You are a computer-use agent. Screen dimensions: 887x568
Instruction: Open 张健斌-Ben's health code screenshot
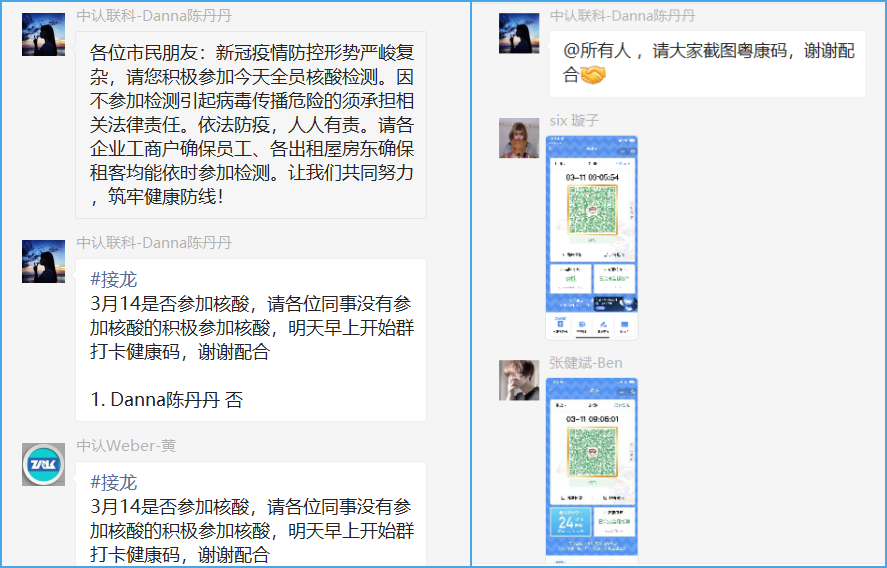(x=592, y=466)
